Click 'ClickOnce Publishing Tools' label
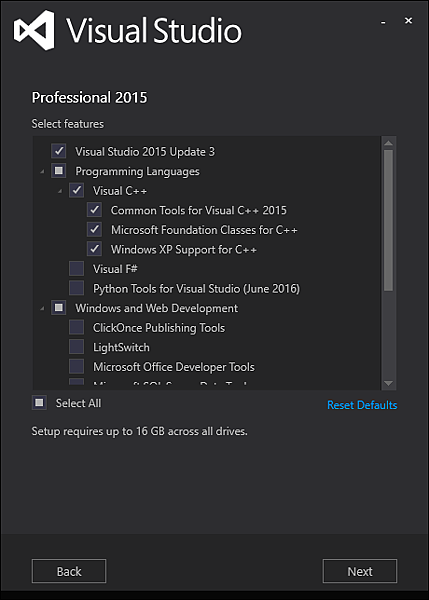Viewport: 429px width, 600px height. tap(159, 328)
